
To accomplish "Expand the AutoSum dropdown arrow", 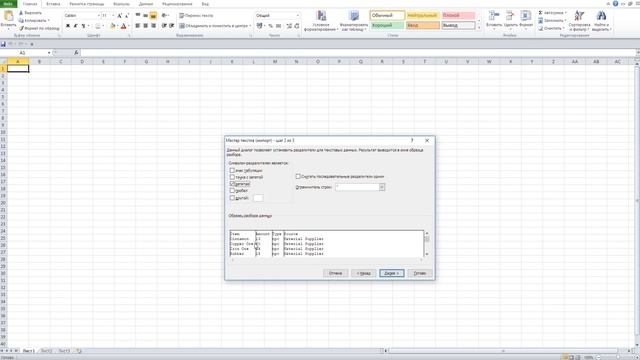I will [x=566, y=13].
